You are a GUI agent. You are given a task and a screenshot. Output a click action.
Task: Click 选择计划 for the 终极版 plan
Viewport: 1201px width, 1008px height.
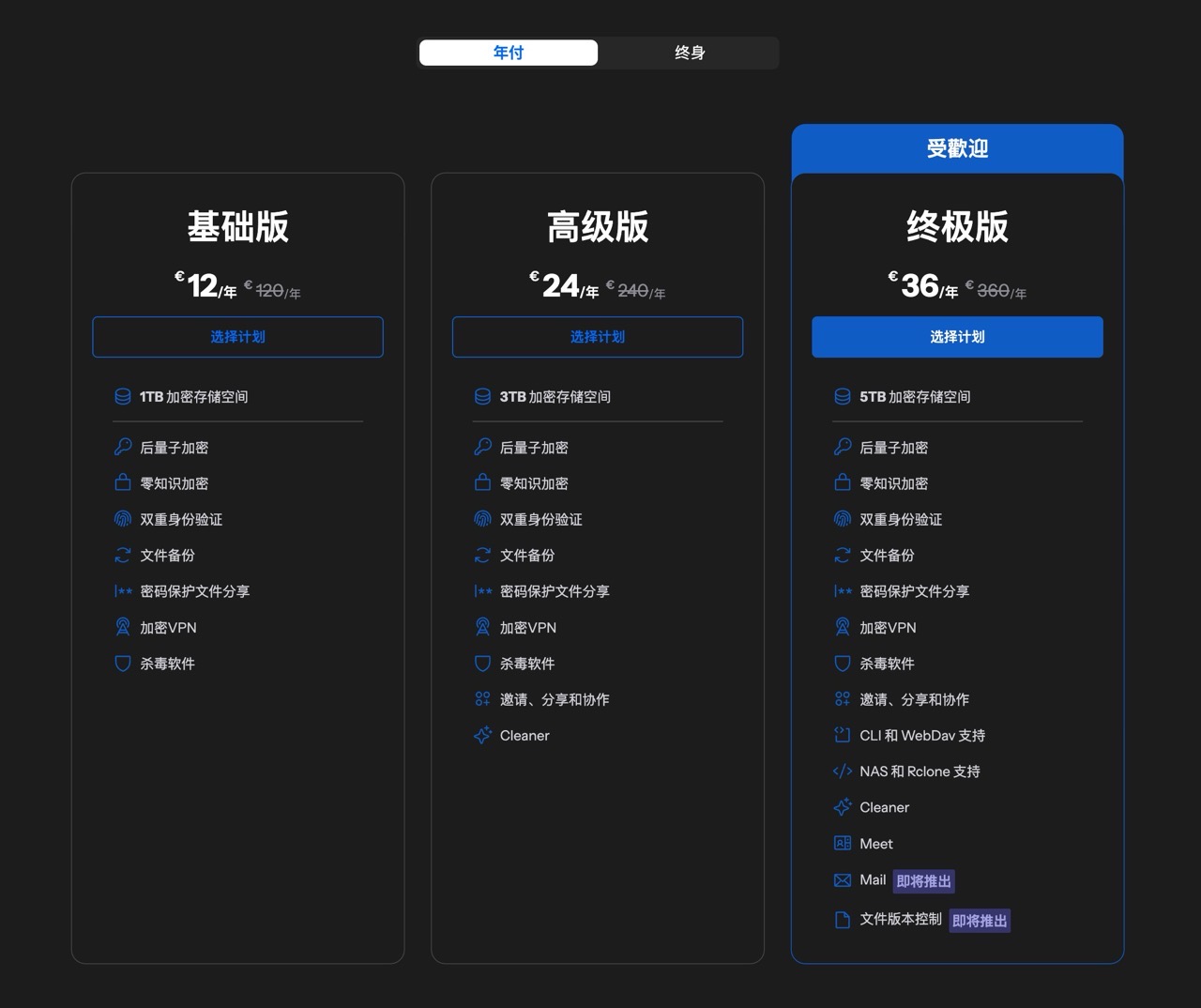pos(957,337)
